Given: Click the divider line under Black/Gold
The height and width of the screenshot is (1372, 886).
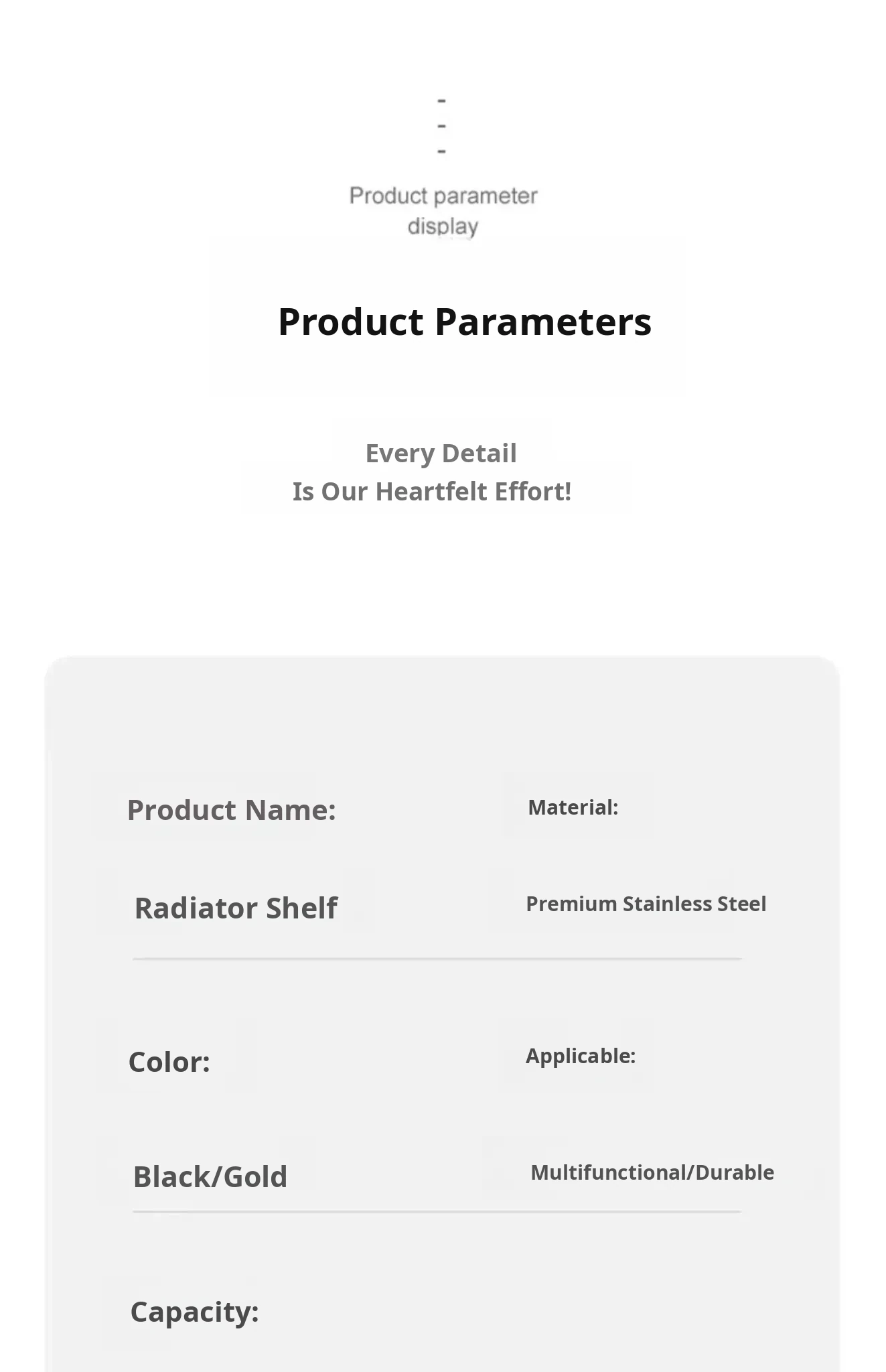Looking at the screenshot, I should (437, 1211).
